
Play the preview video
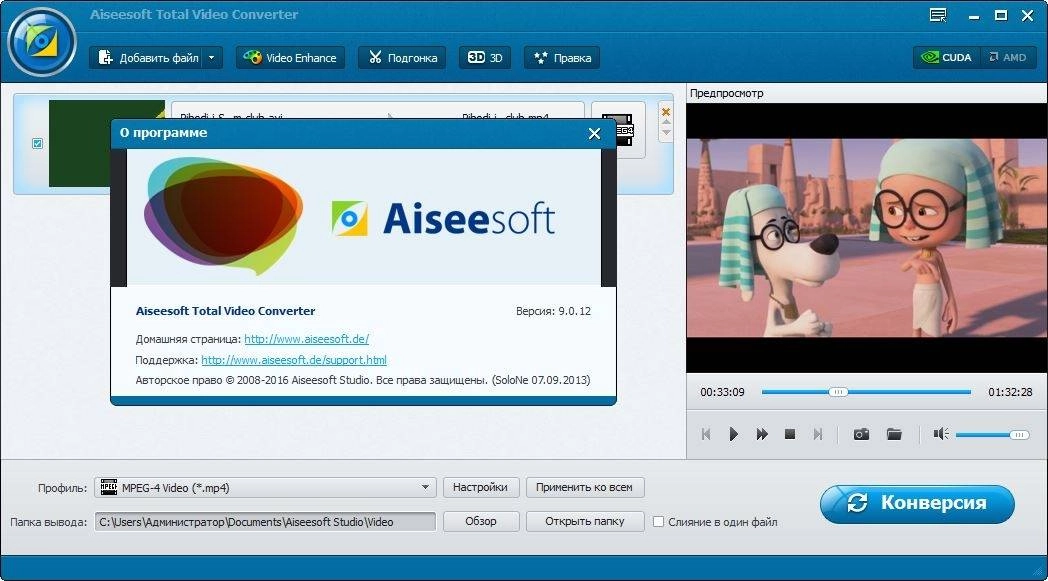pyautogui.click(x=733, y=434)
